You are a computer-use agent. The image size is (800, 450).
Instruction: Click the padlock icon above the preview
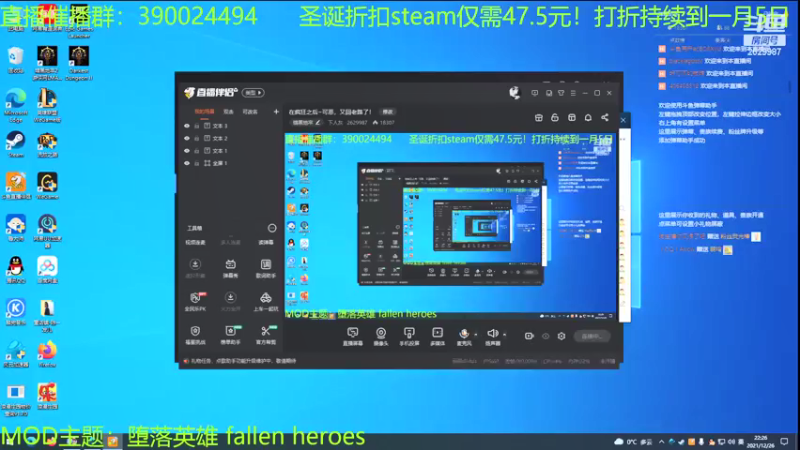pyautogui.click(x=555, y=118)
